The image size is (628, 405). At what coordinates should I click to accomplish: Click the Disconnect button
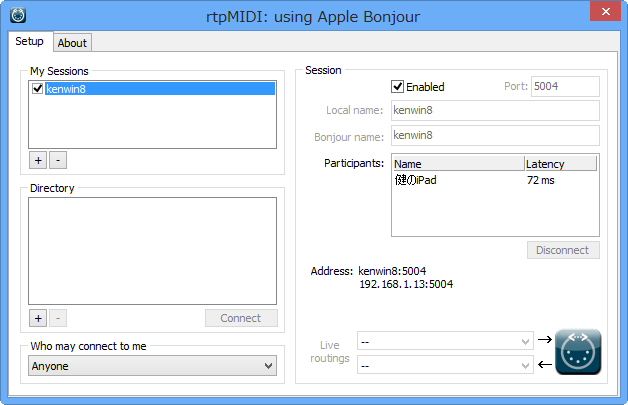pos(563,250)
